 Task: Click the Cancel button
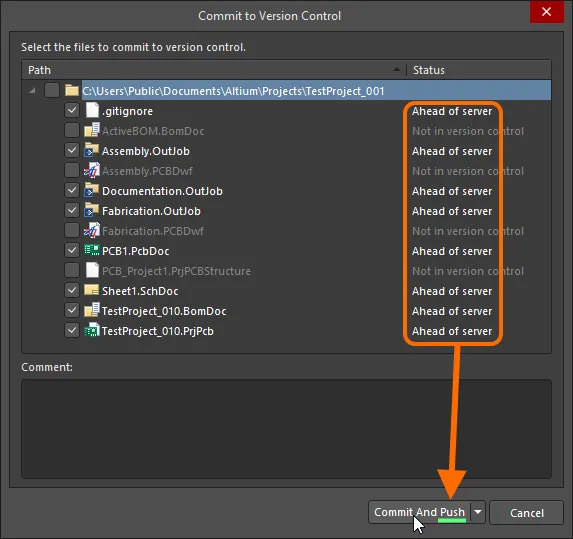(x=527, y=513)
